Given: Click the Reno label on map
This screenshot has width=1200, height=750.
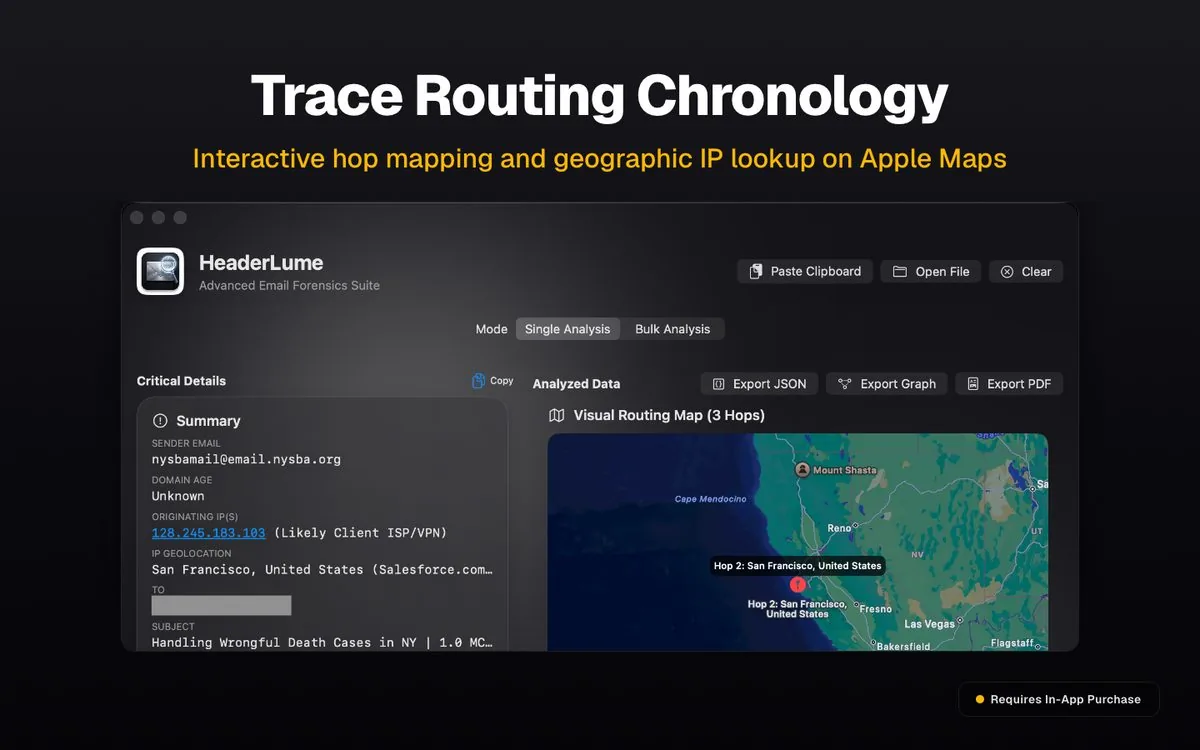Looking at the screenshot, I should point(840,528).
